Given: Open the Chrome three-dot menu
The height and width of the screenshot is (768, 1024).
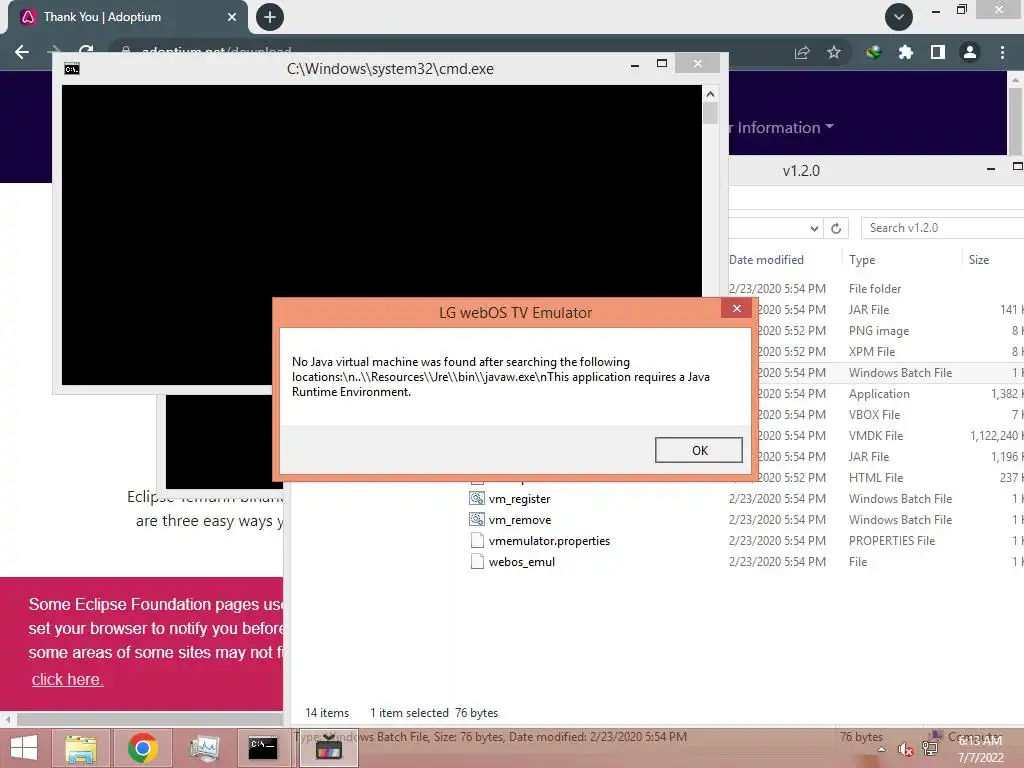Looking at the screenshot, I should pyautogui.click(x=1002, y=52).
